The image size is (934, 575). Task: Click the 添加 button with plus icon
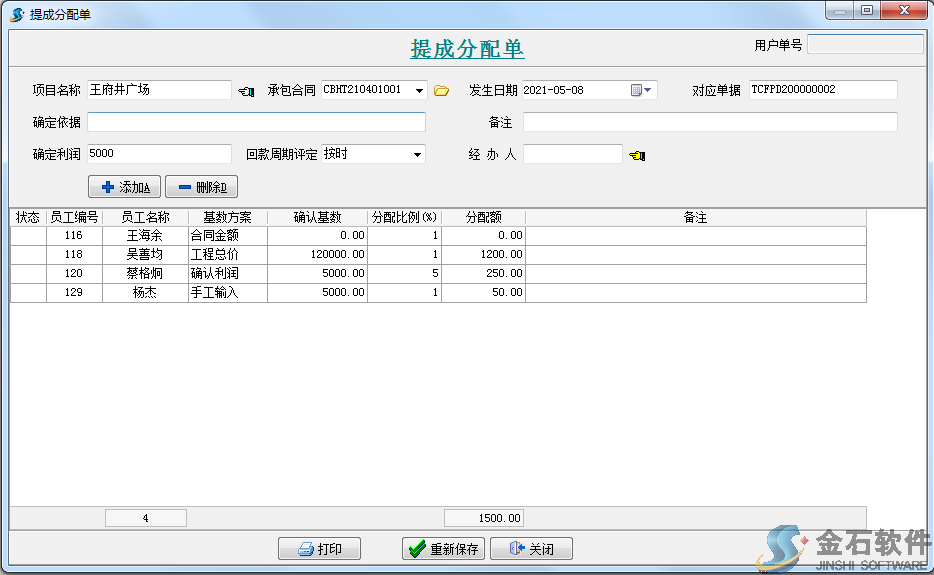(x=125, y=187)
